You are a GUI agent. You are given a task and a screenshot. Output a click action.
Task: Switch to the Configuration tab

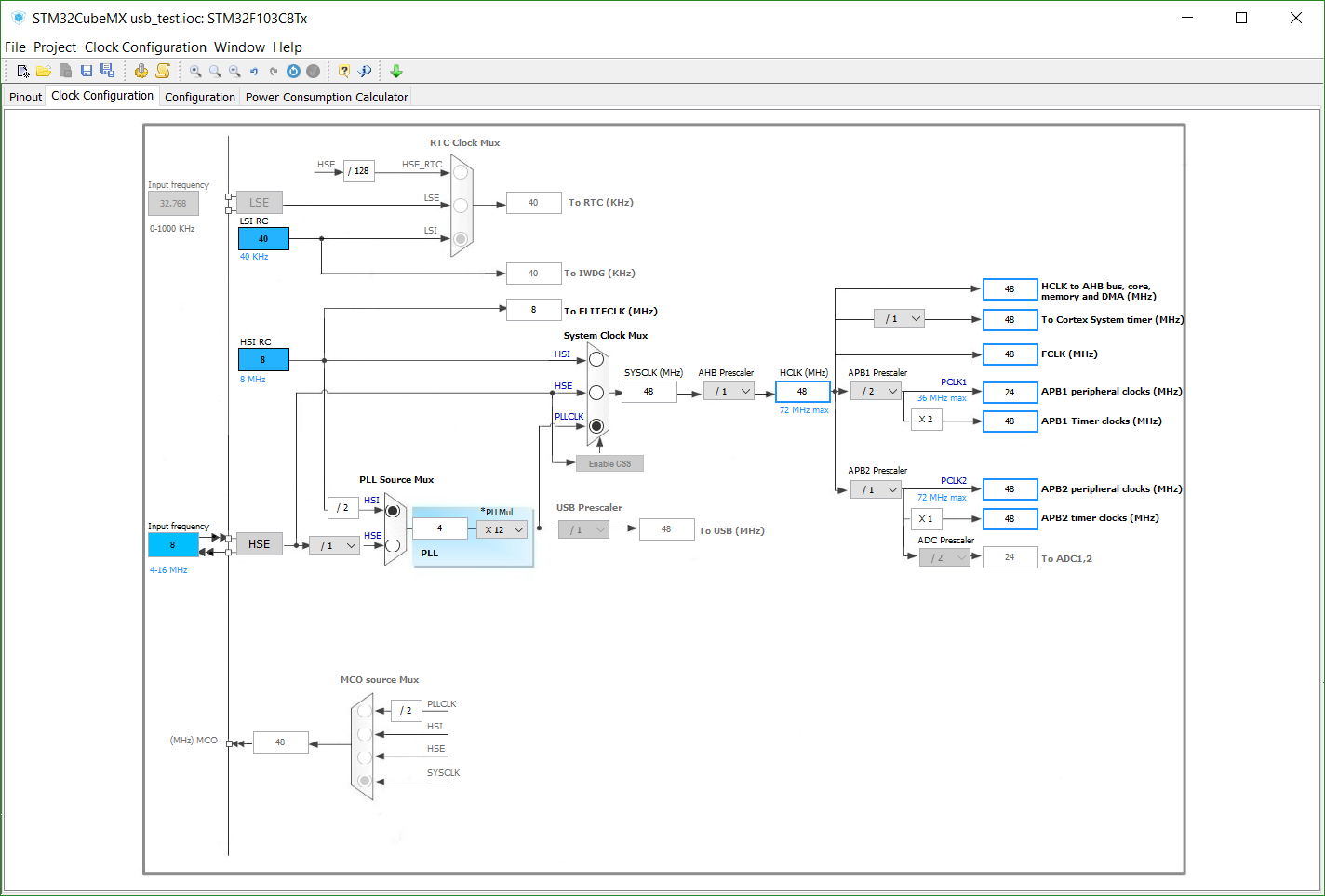pos(200,97)
